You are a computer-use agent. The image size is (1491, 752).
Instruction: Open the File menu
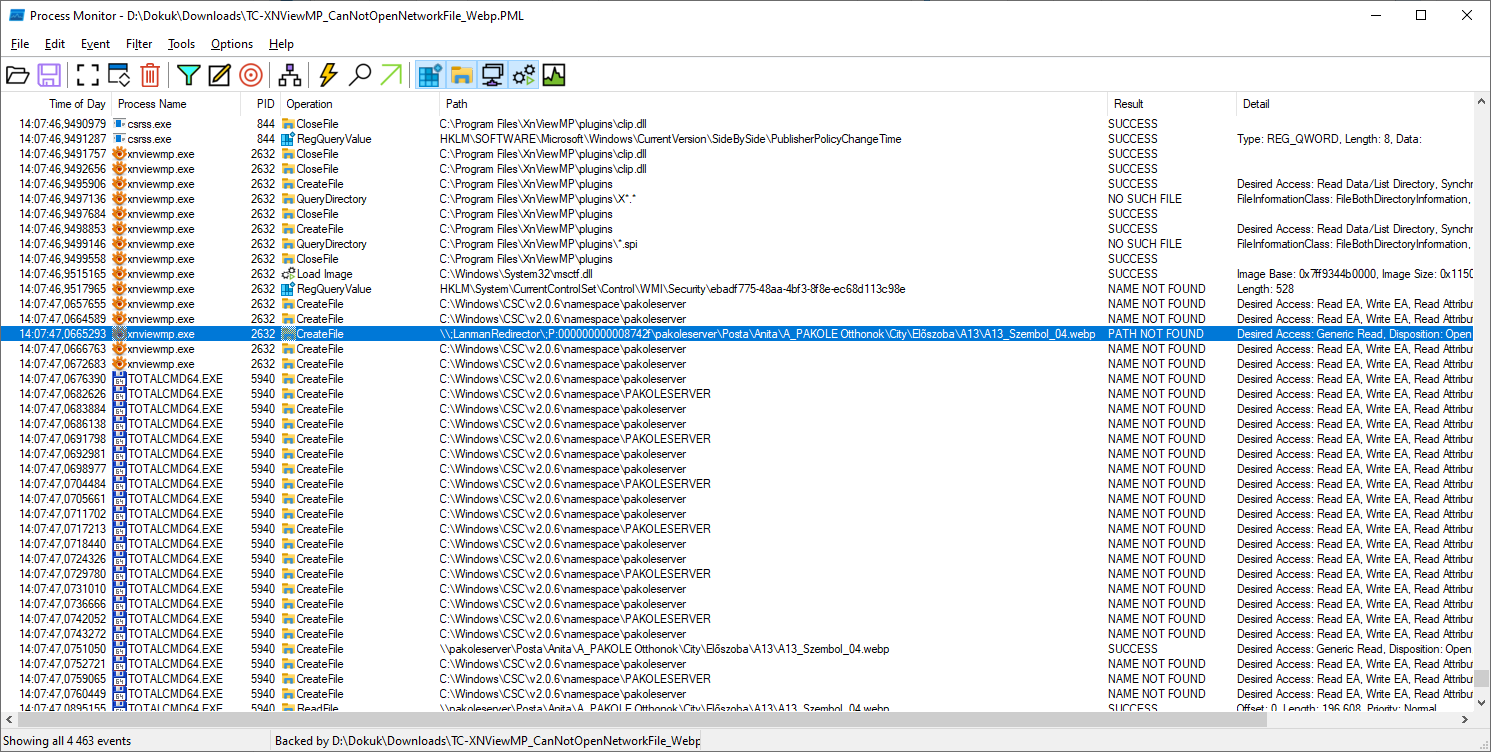coord(20,44)
